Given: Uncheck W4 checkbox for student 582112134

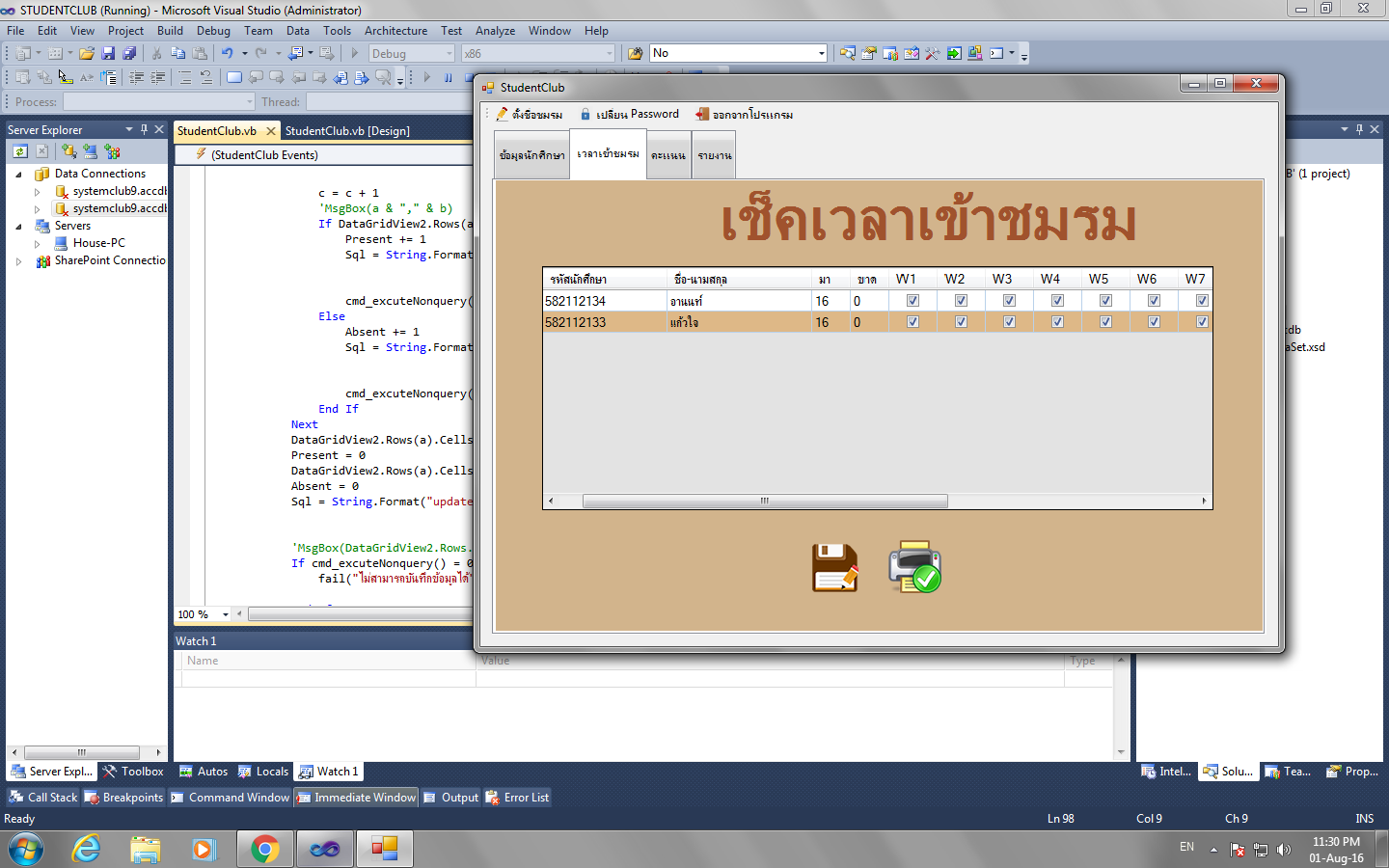Looking at the screenshot, I should click(1057, 301).
